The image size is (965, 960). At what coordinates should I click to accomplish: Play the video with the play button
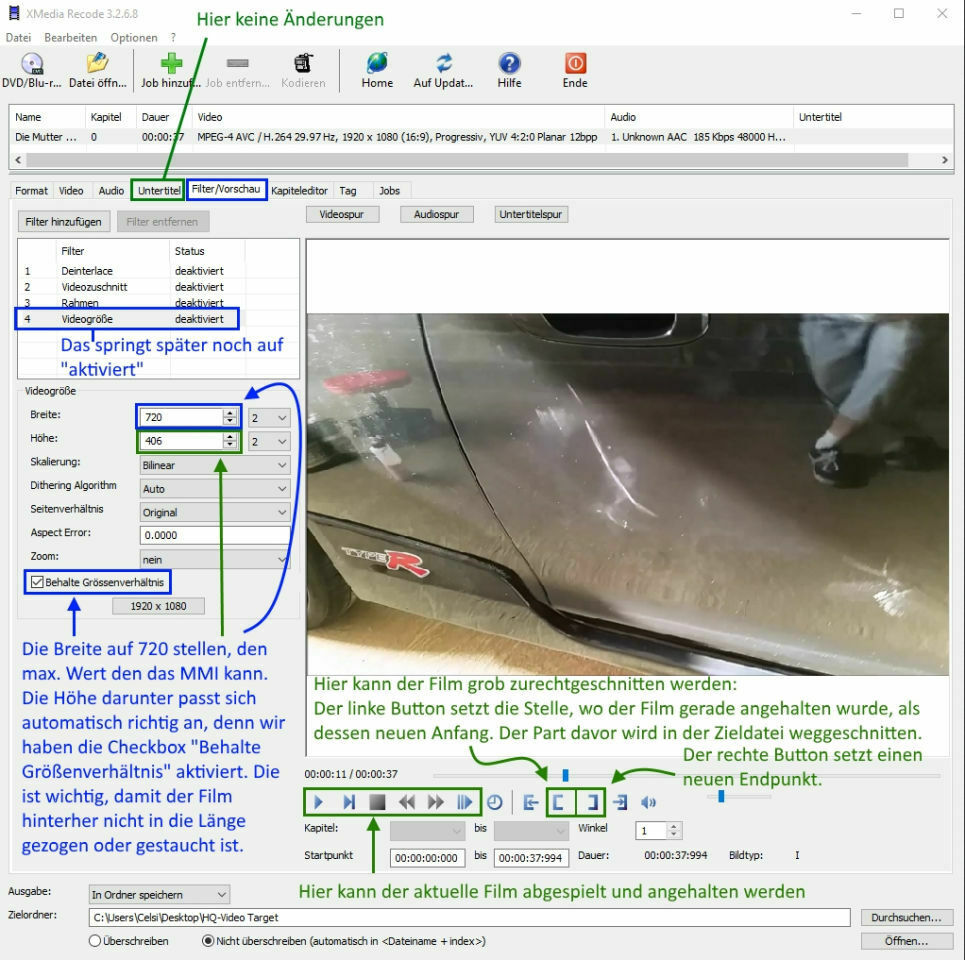(318, 802)
